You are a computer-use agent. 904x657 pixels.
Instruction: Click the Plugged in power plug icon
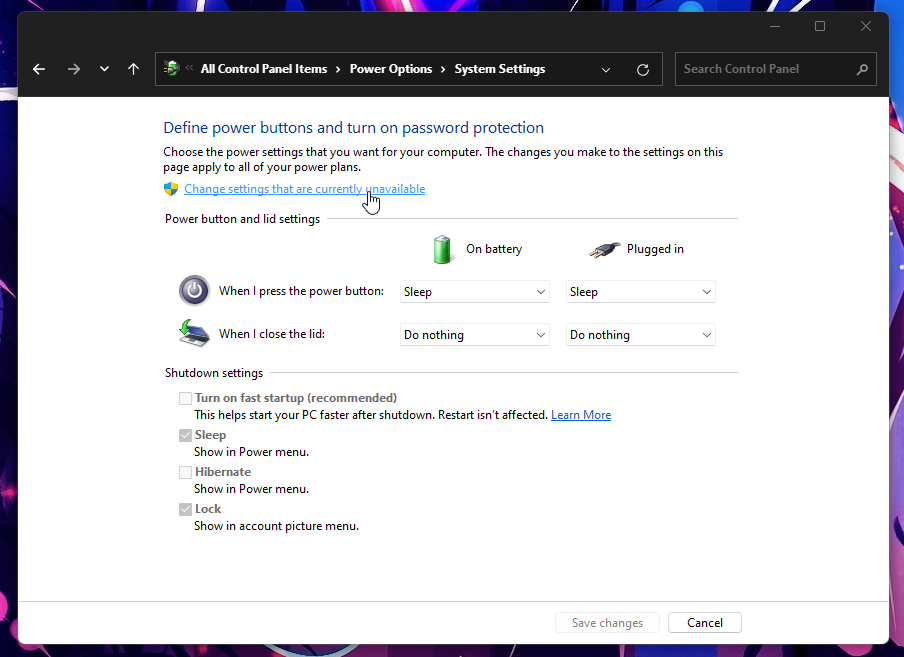604,250
